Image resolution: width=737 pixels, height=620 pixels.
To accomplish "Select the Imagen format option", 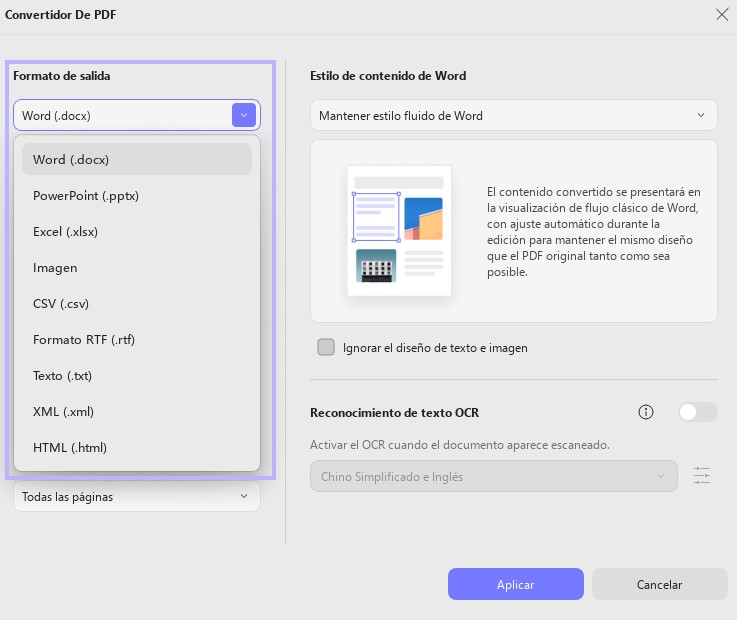I will pyautogui.click(x=137, y=267).
